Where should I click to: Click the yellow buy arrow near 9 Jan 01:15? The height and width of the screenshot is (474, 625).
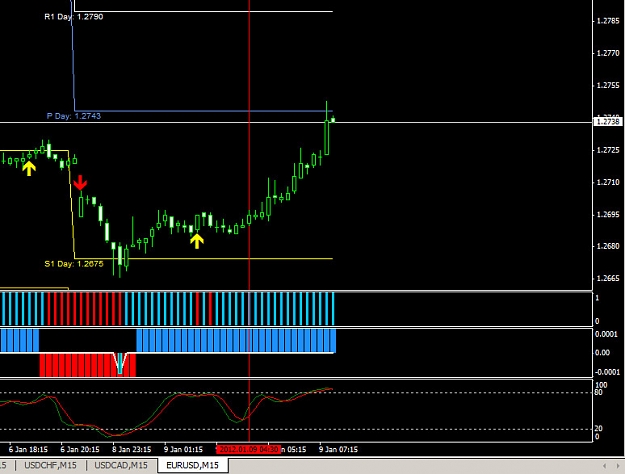(x=197, y=241)
